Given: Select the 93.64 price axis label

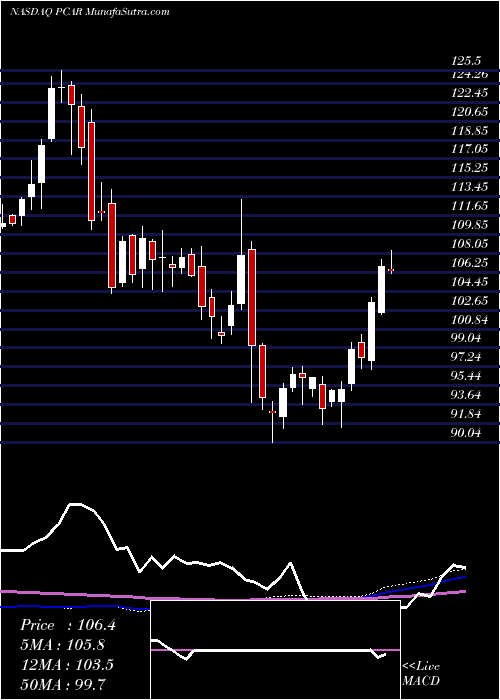Looking at the screenshot, I should point(467,395).
